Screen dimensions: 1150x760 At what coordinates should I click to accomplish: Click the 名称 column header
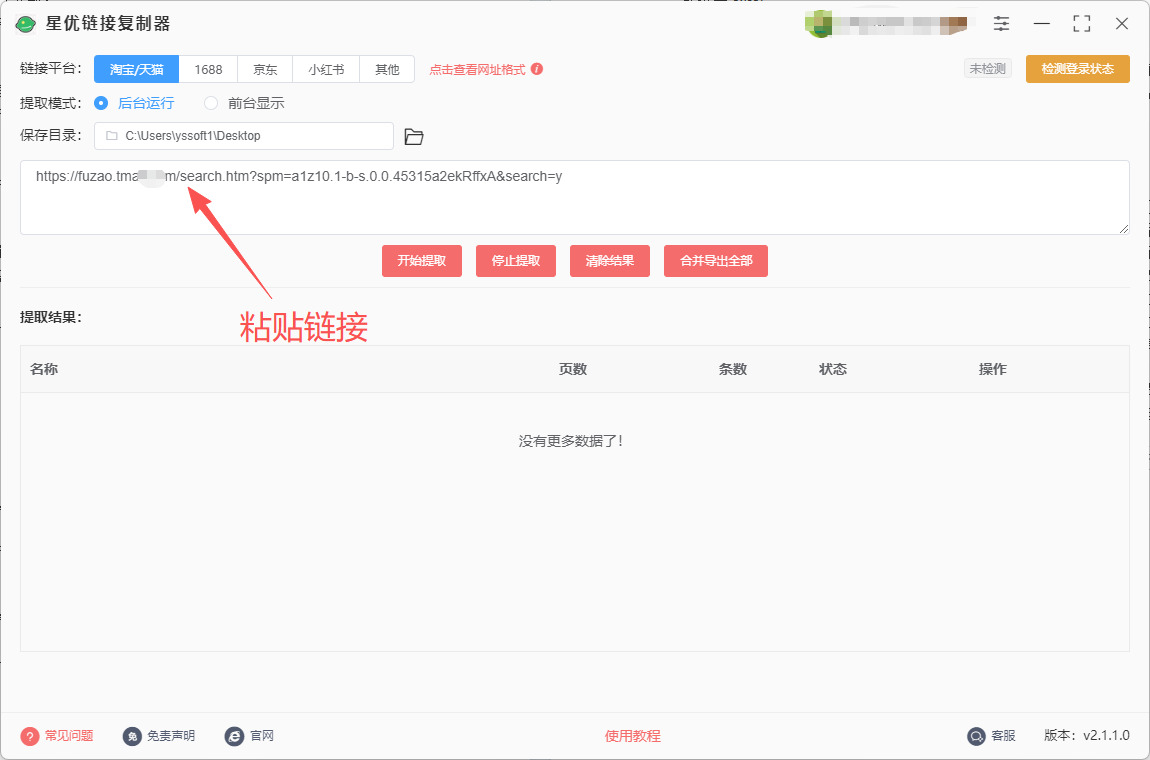44,369
